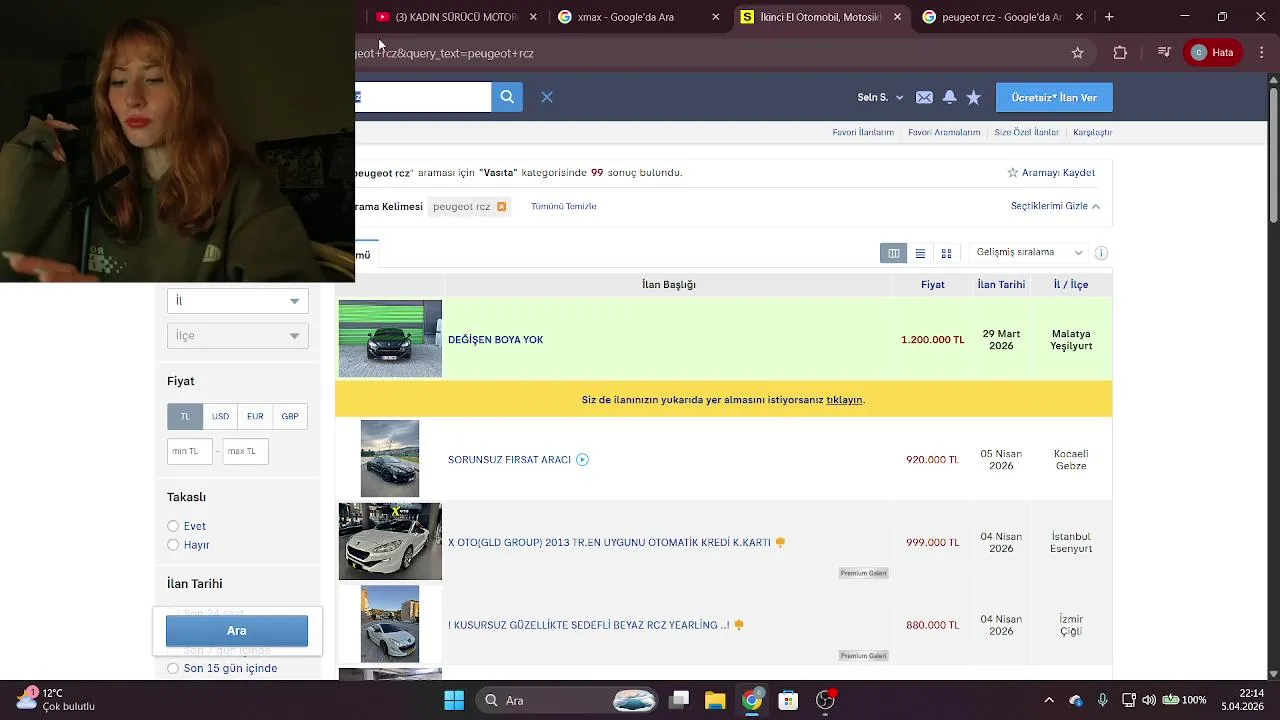Sort by 'İlan Tarihi' column header

click(x=1001, y=285)
